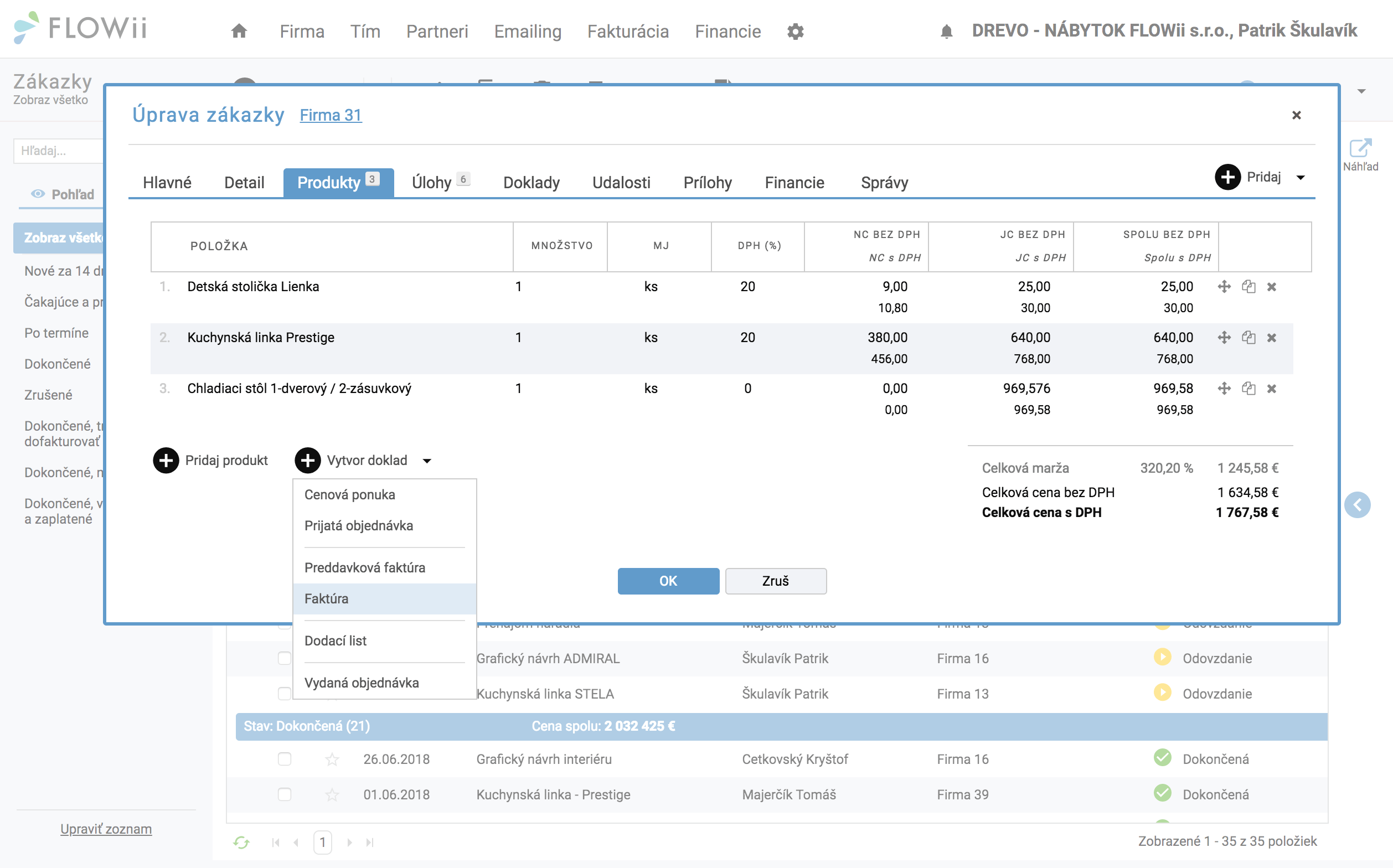1393x868 pixels.
Task: Click the Hľadaj search field
Action: pos(59,151)
